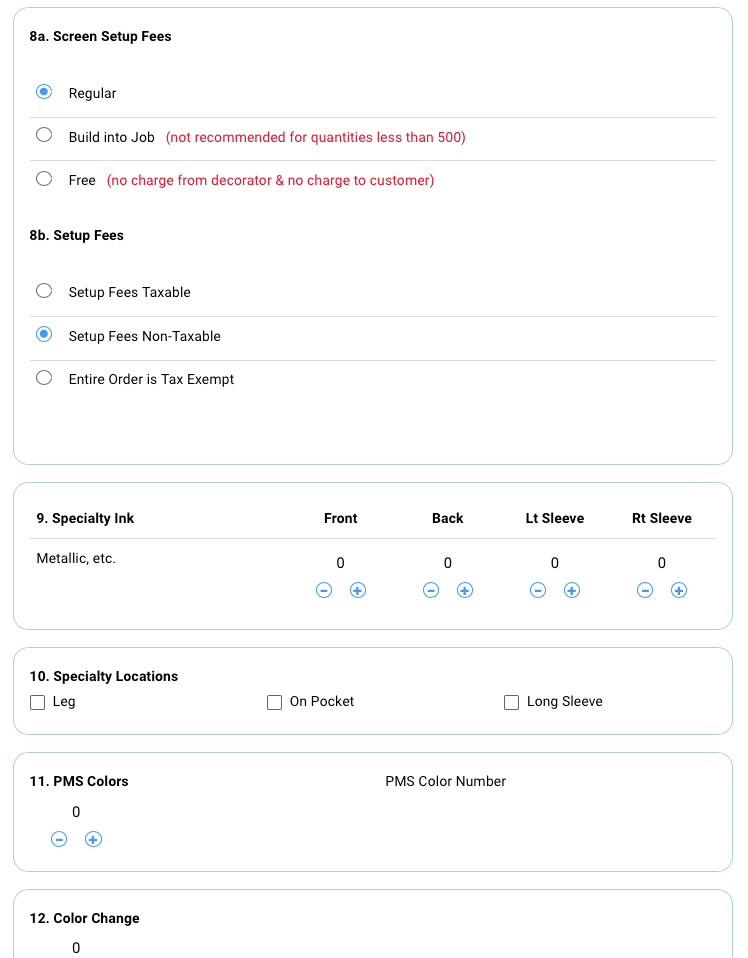Decrease Back specialty ink count
Viewport: 748px width, 958px height.
431,590
